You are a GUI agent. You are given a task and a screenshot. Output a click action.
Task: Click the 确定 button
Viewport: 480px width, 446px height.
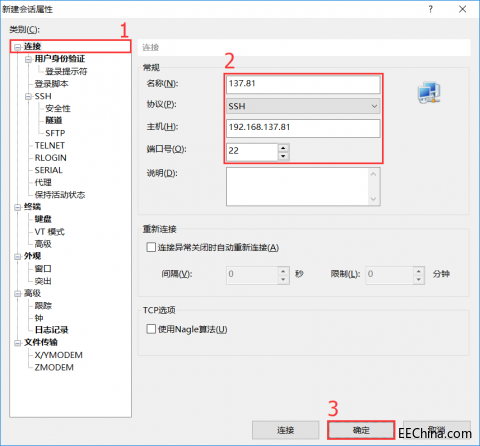click(361, 430)
